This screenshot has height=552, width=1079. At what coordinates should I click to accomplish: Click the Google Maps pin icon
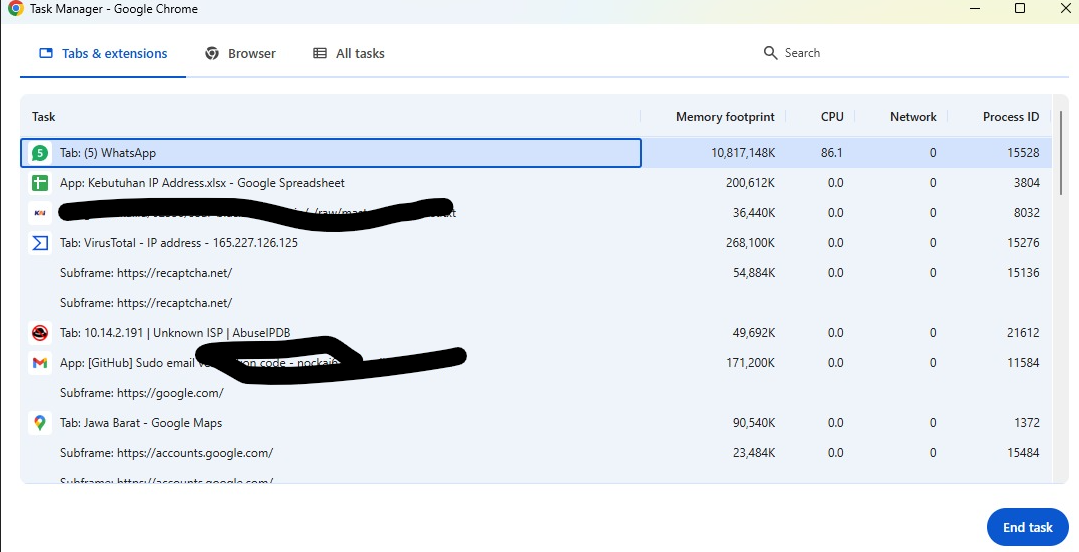click(40, 423)
